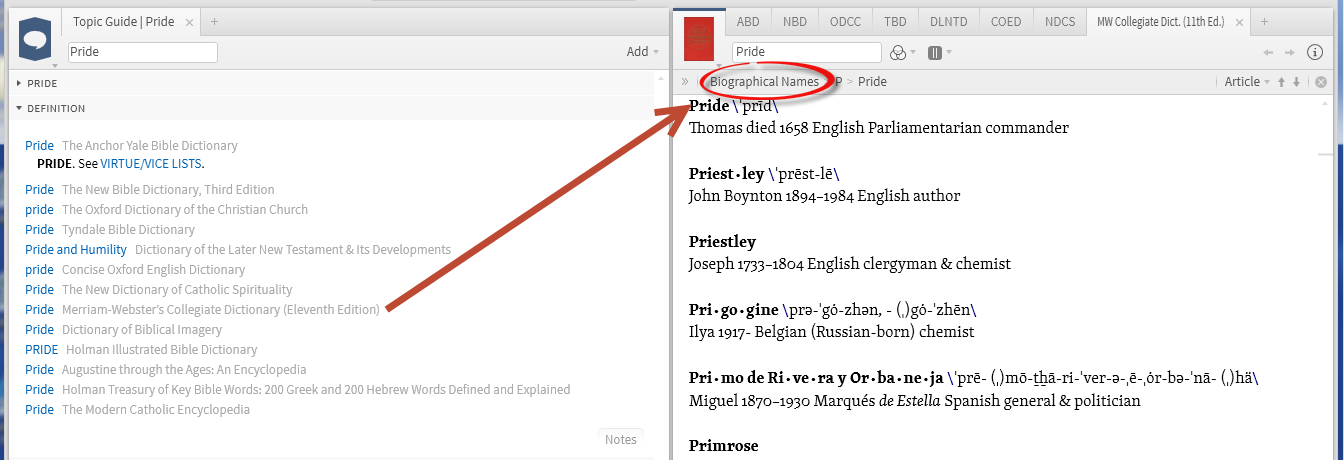Switch to the ODCC tab
The width and height of the screenshot is (1344, 460).
click(x=846, y=21)
